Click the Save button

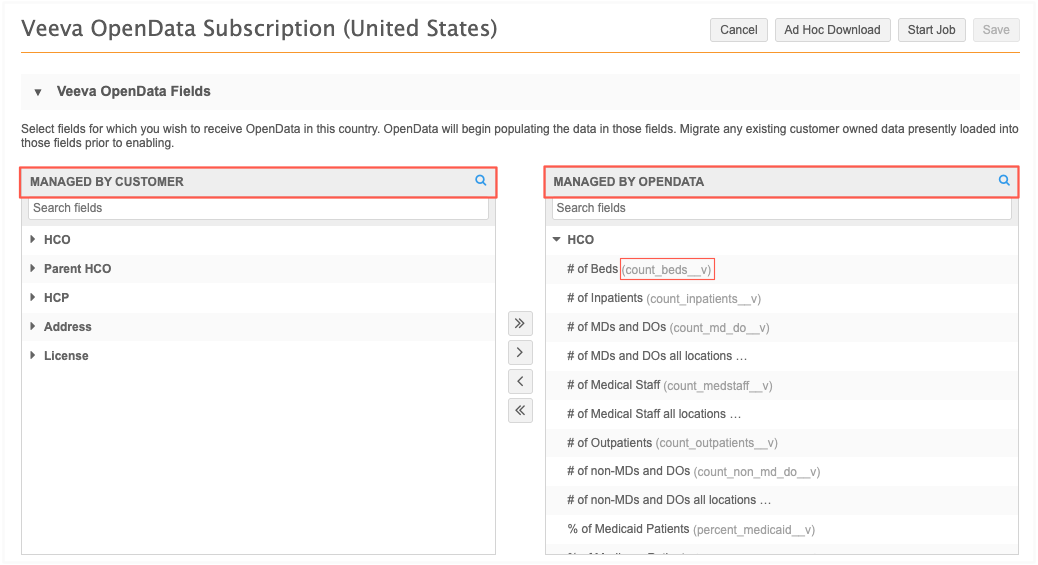click(x=996, y=30)
